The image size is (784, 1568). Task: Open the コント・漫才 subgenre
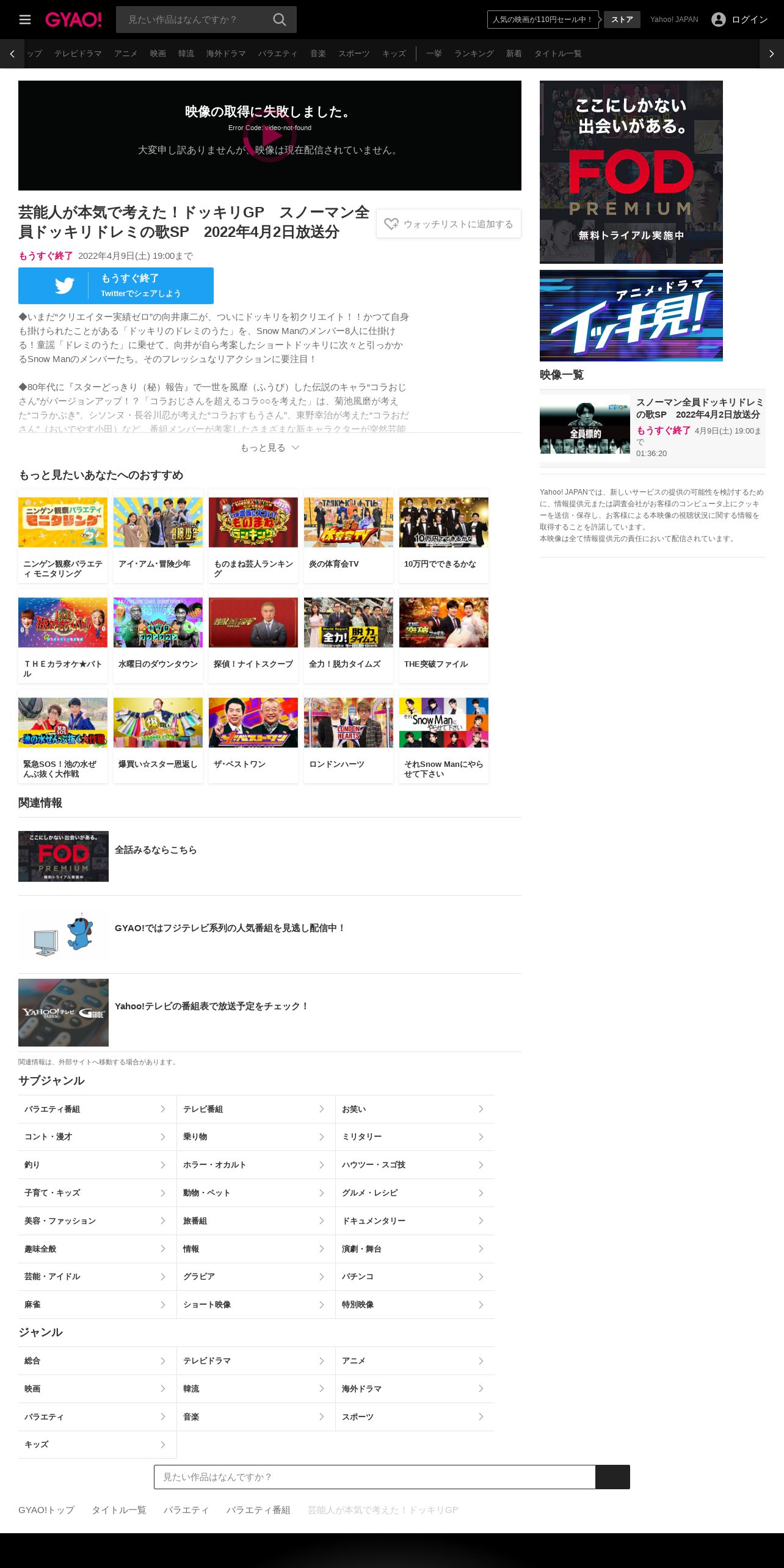pyautogui.click(x=97, y=1137)
